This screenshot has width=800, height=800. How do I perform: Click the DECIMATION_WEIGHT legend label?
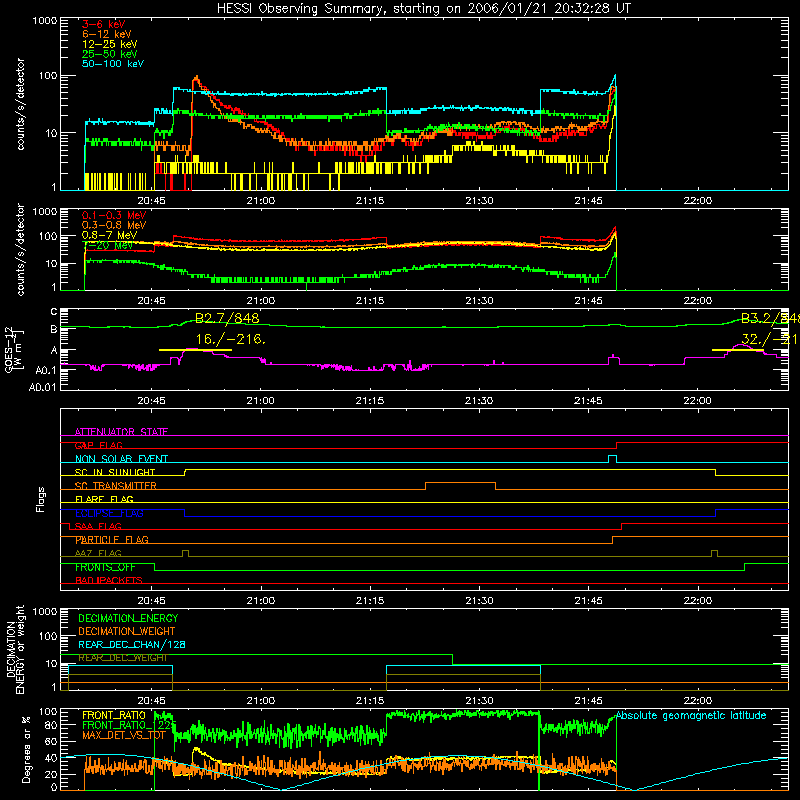pyautogui.click(x=127, y=631)
